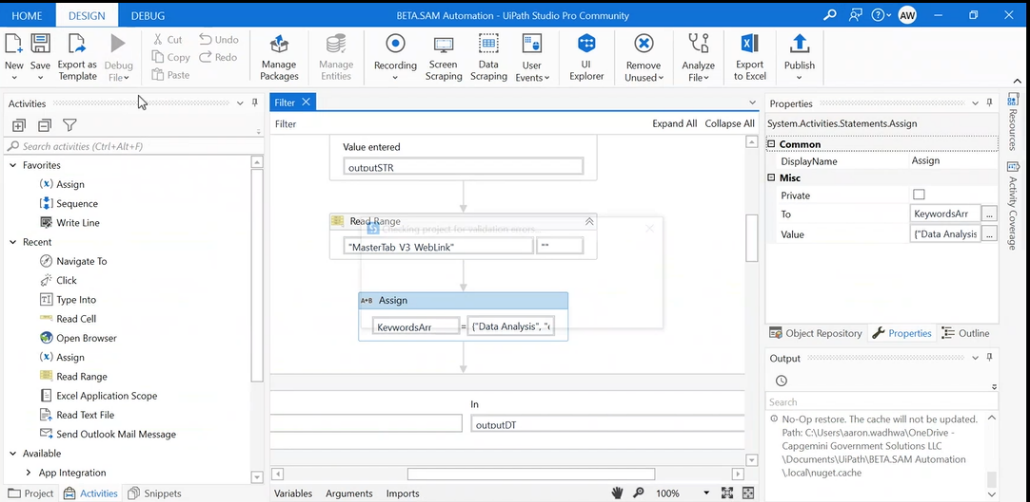This screenshot has width=1030, height=502.
Task: Launch Screen Scraping tool
Action: click(x=443, y=56)
